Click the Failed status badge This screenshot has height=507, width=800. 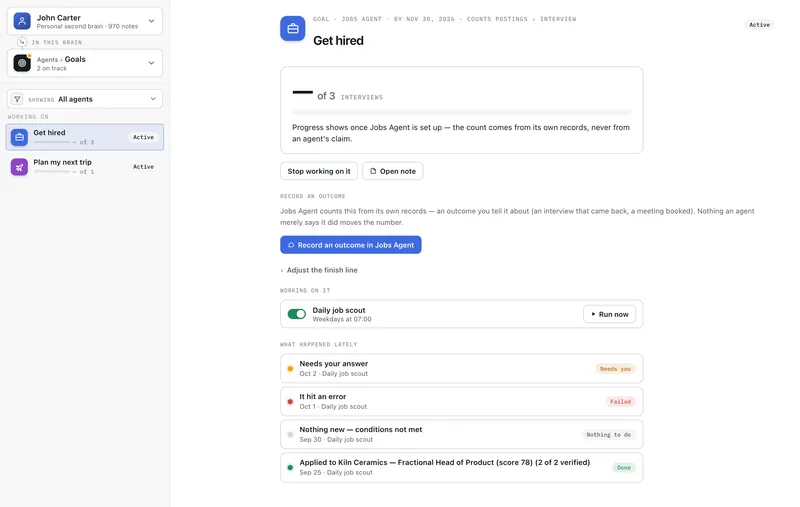(x=620, y=402)
